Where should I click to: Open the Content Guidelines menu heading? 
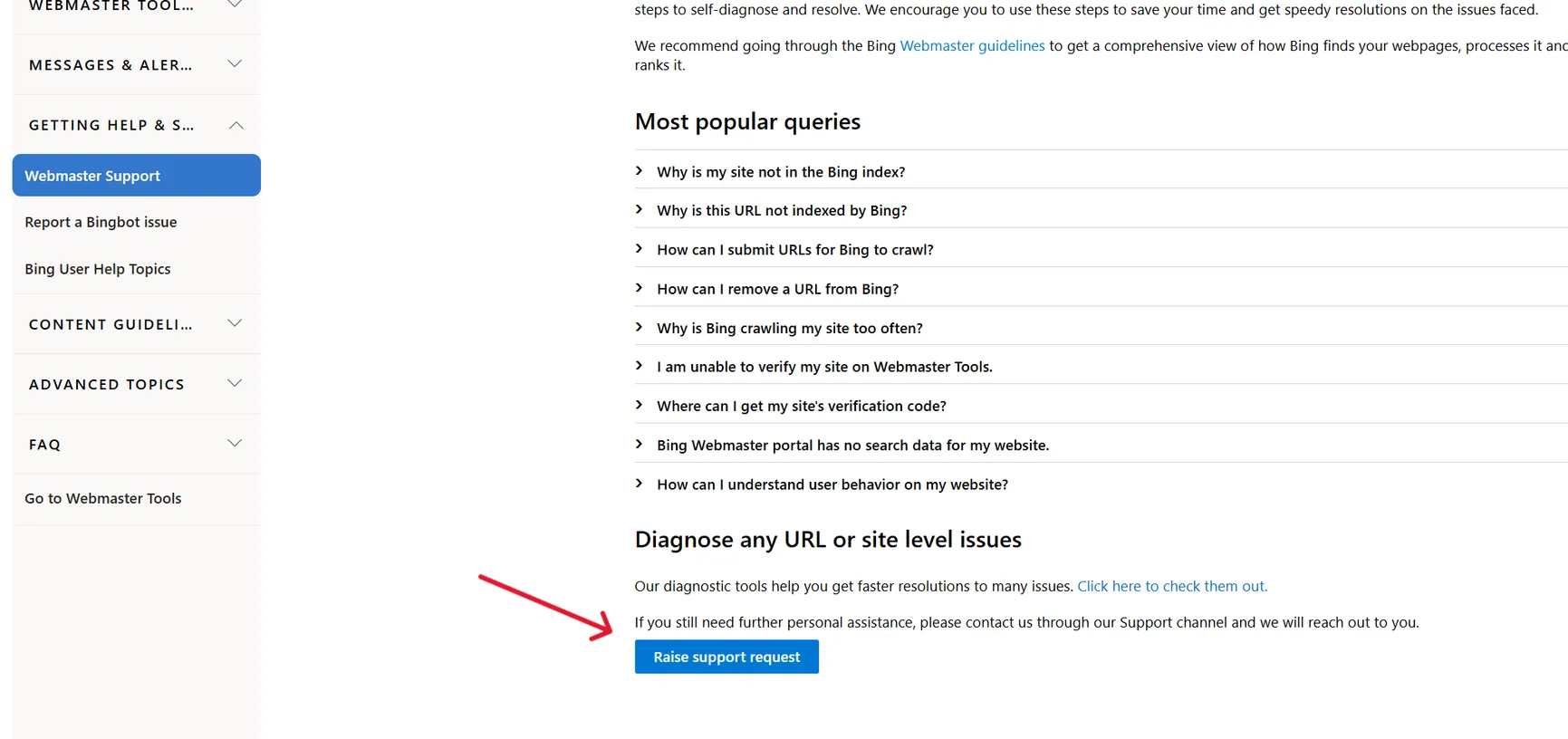point(111,324)
